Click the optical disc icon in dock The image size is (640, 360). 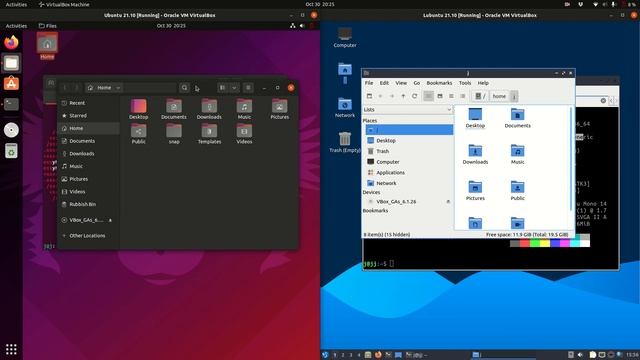[x=11, y=130]
